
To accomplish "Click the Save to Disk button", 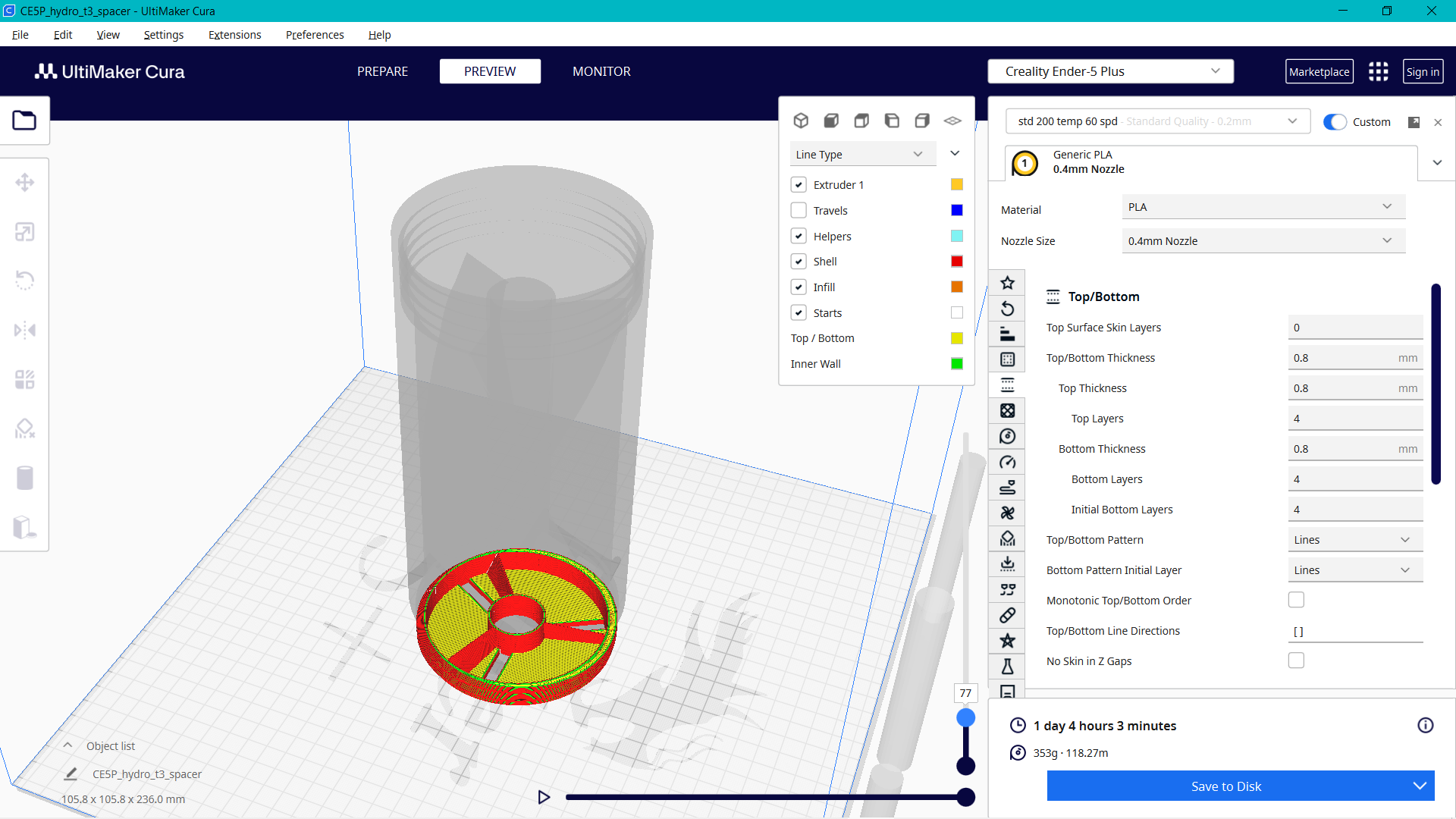I will pyautogui.click(x=1226, y=786).
